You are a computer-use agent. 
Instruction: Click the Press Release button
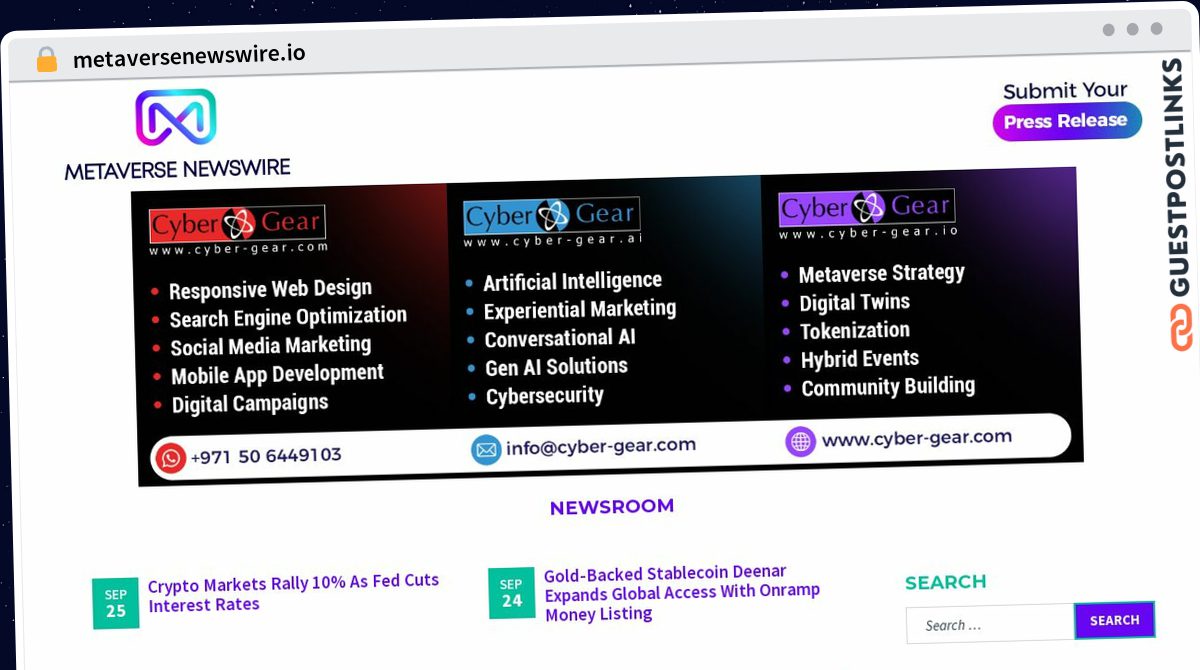coord(1066,121)
